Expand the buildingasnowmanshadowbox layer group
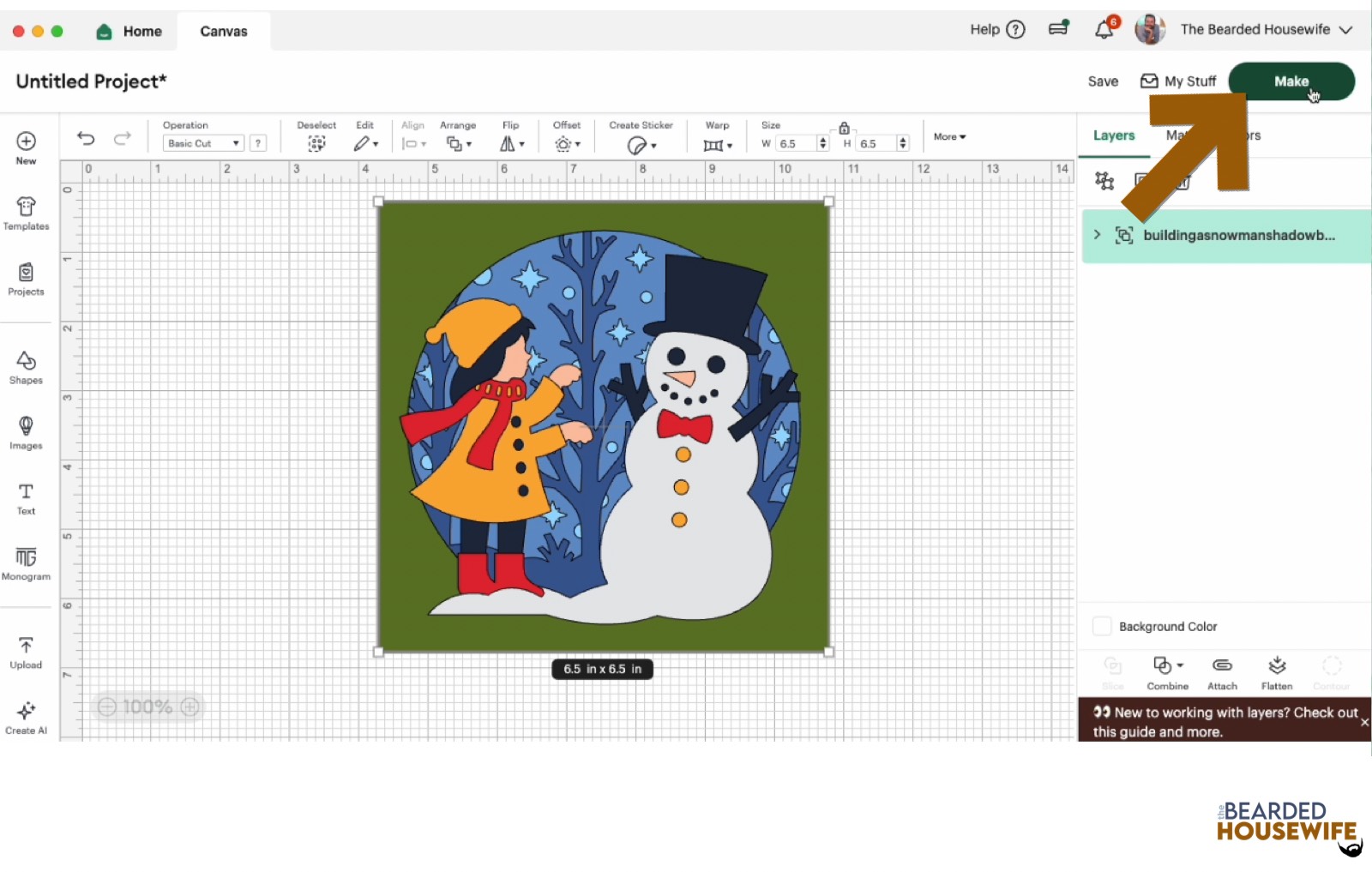 (x=1097, y=235)
